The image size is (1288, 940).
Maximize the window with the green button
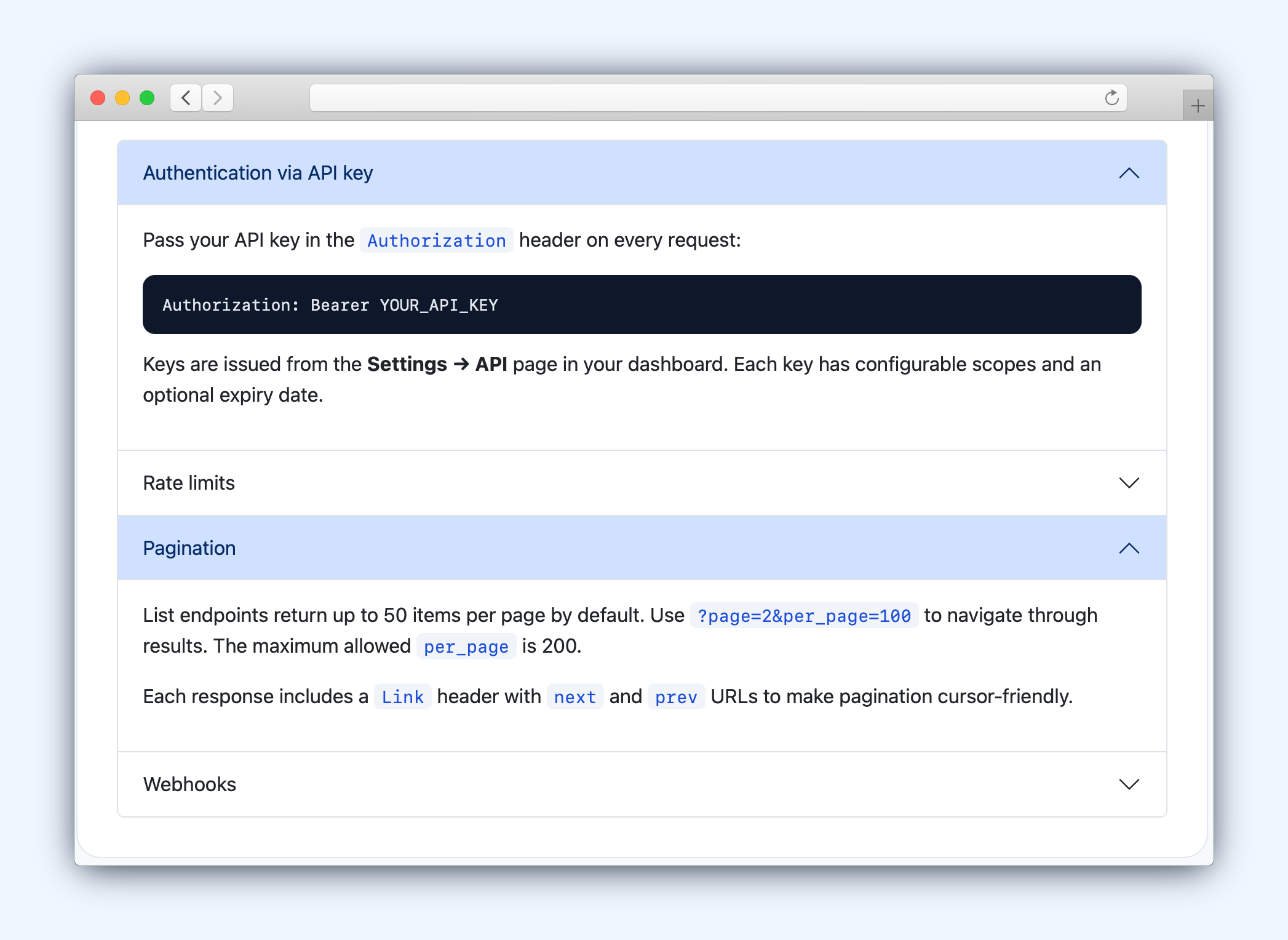(147, 98)
